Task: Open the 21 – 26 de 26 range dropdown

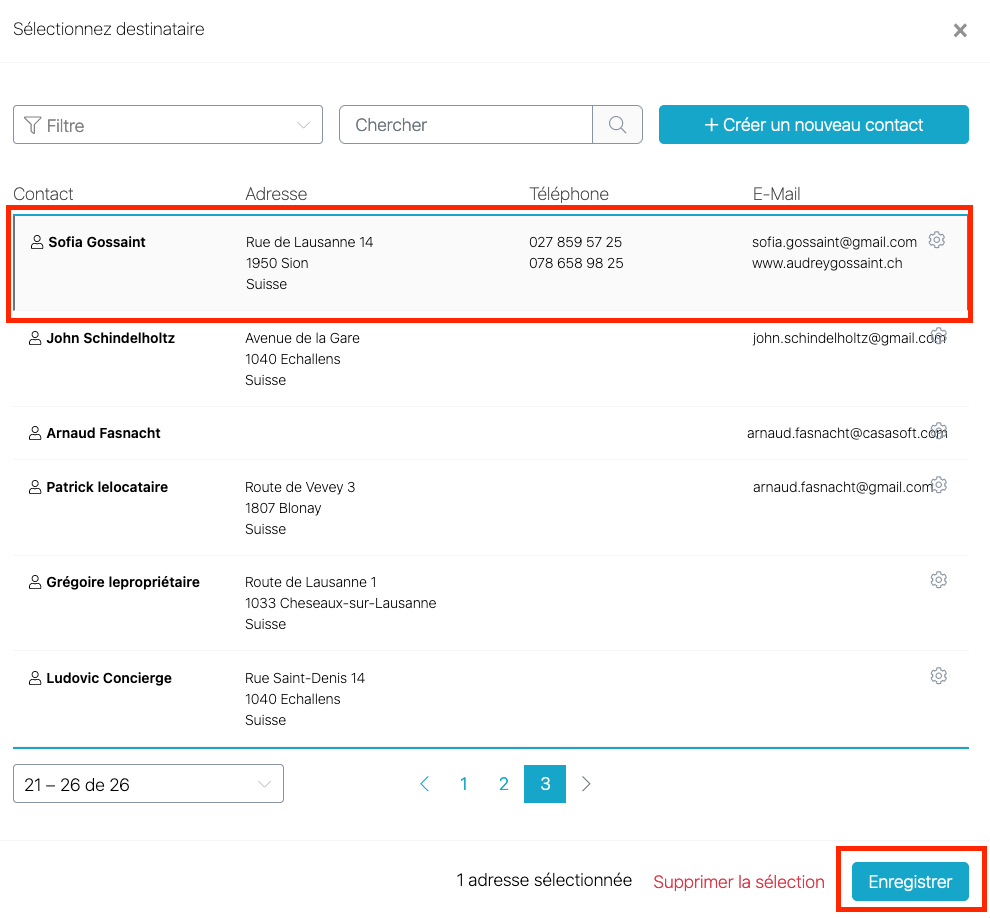Action: pos(148,784)
